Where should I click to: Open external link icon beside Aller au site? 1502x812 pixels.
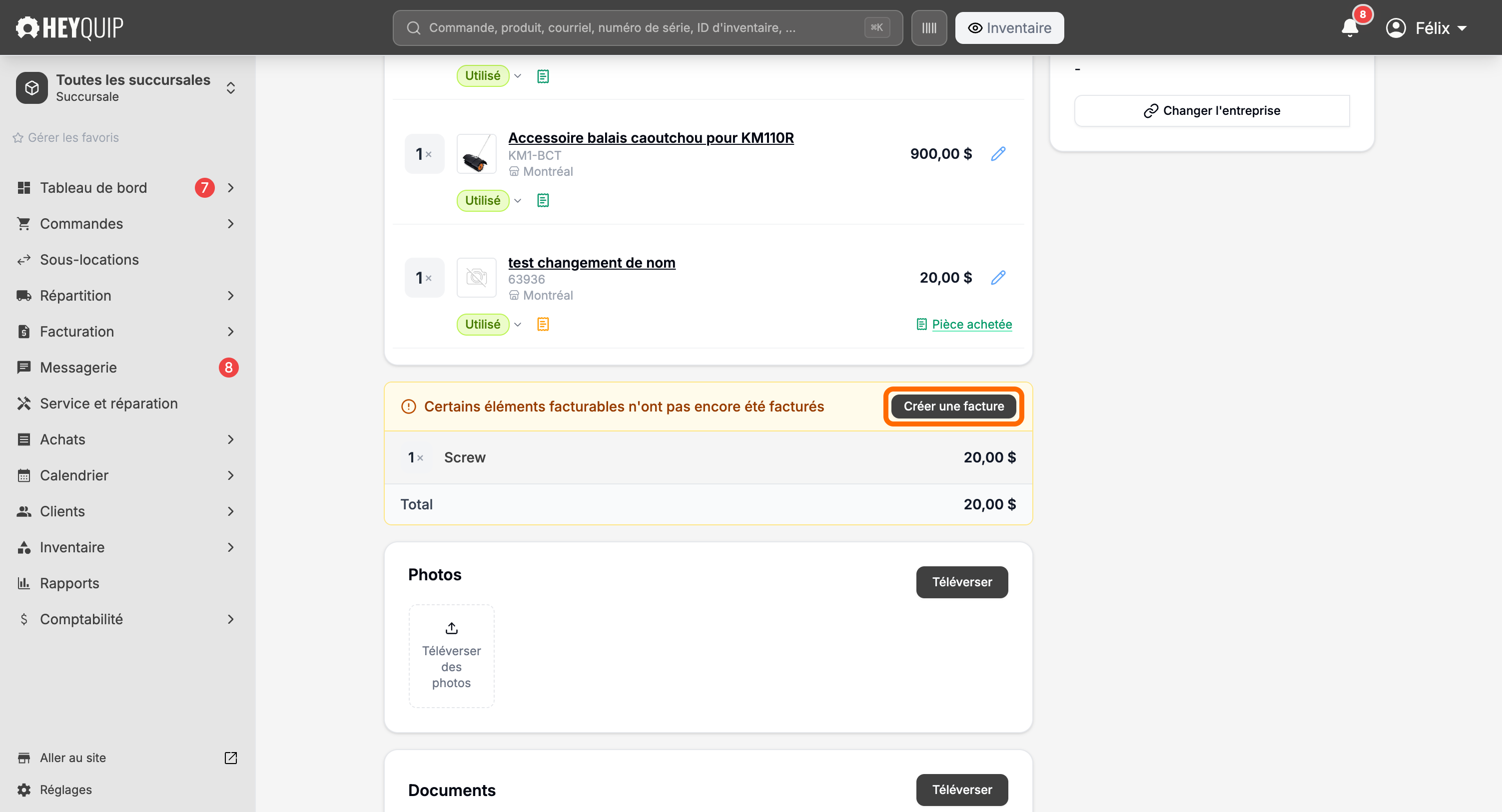[x=231, y=758]
